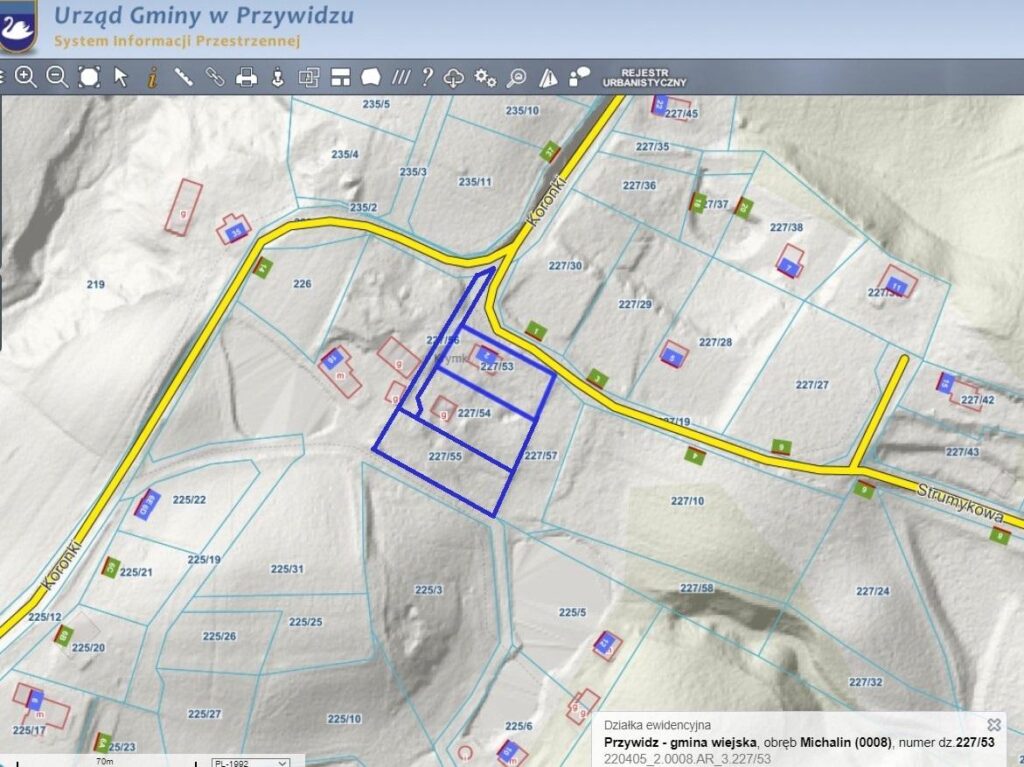Click parcel label 225/22
Image resolution: width=1024 pixels, height=767 pixels.
pos(189,499)
